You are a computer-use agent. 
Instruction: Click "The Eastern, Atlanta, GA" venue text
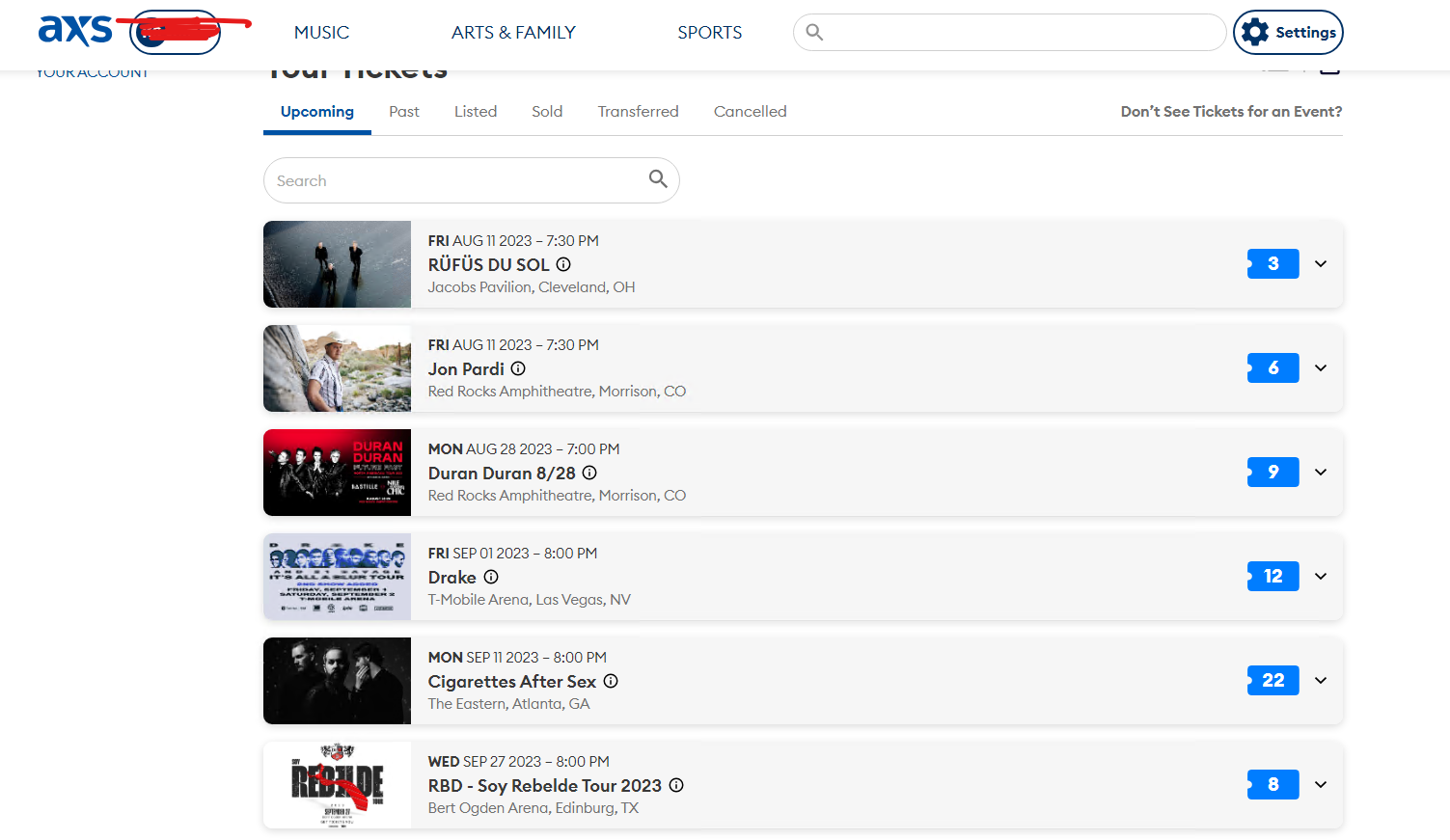[x=508, y=704]
